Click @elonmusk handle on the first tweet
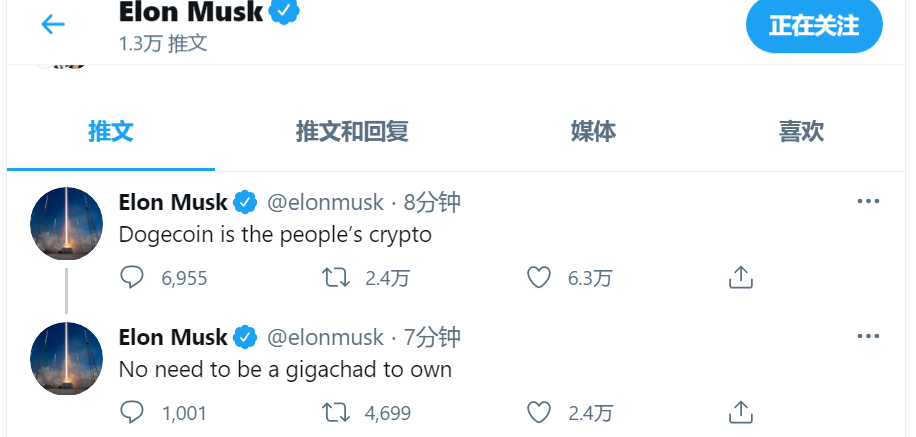The height and width of the screenshot is (437, 916). 325,203
